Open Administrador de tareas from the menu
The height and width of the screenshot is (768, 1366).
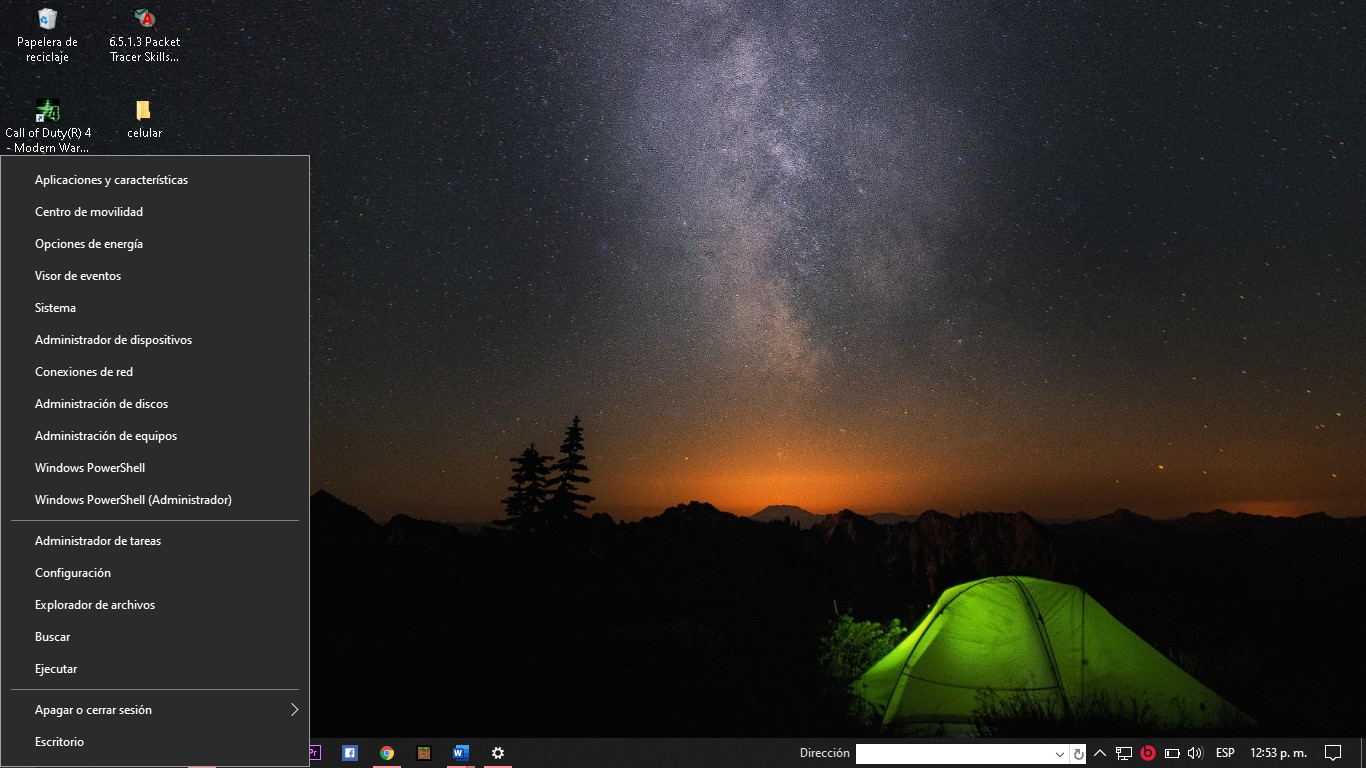98,541
